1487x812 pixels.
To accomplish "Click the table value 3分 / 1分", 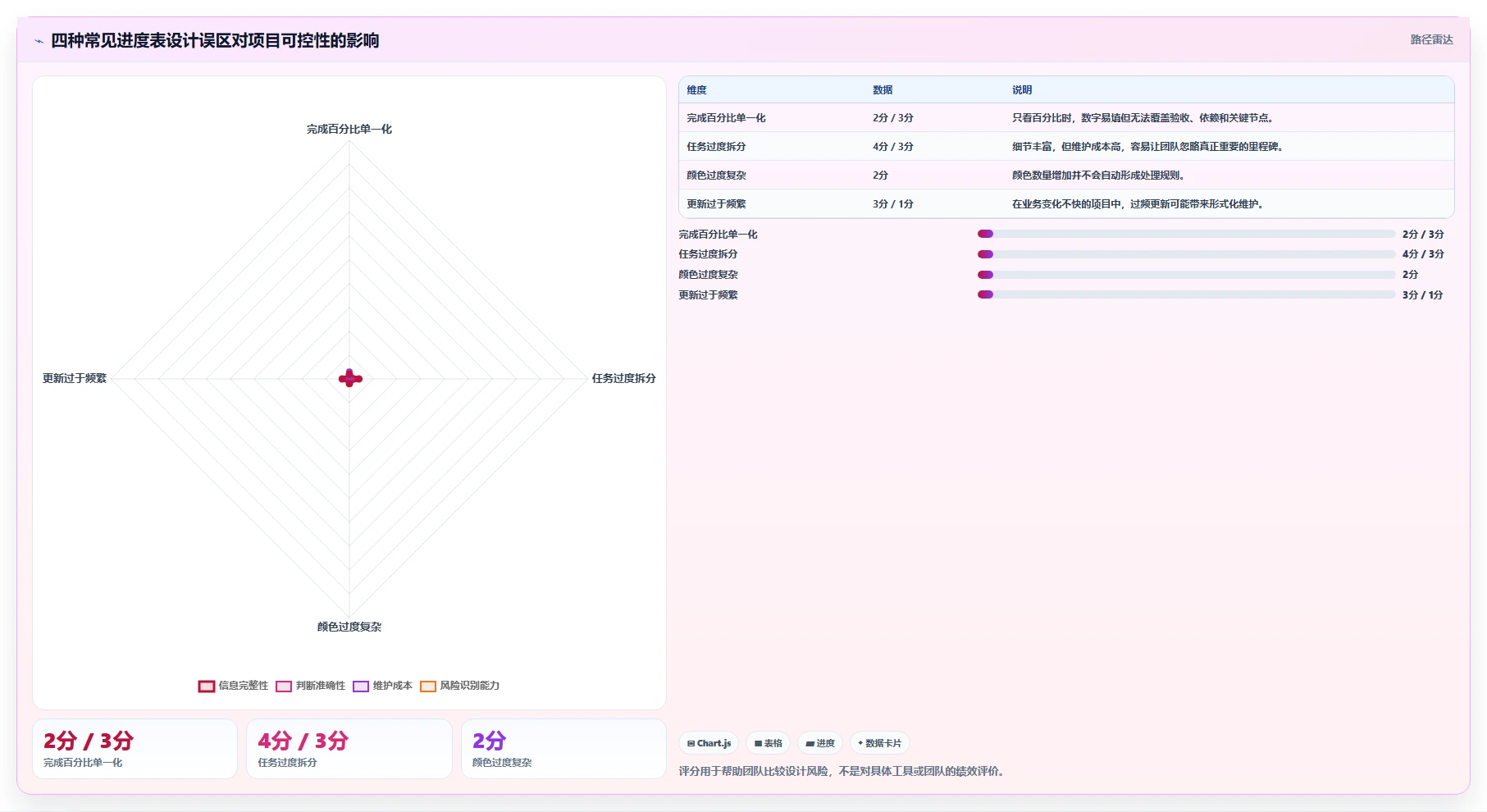I will click(x=893, y=204).
